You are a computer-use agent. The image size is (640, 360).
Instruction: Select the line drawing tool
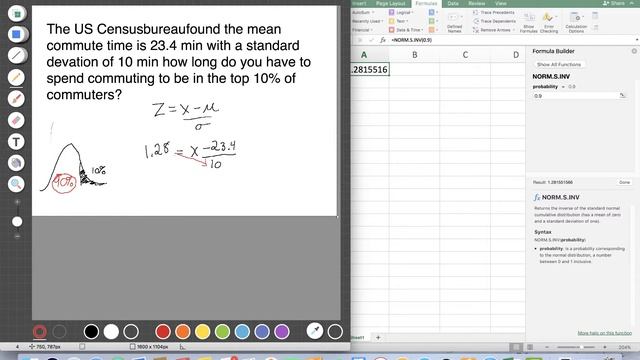16,56
